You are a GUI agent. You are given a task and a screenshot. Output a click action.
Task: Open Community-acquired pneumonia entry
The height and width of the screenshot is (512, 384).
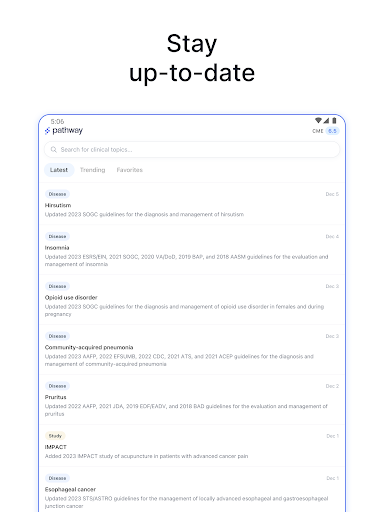192,350
